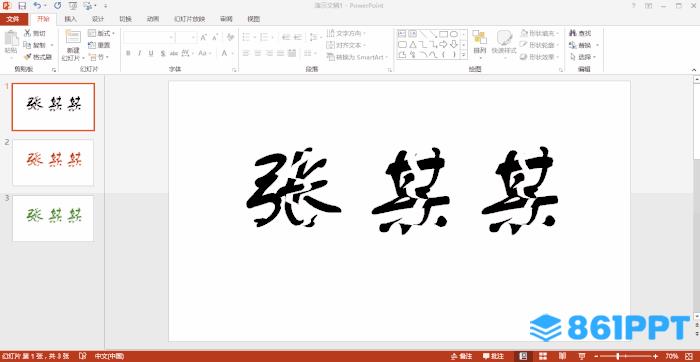700x362 pixels.
Task: Click the Text Direction (文字方向) button
Action: pyautogui.click(x=346, y=33)
